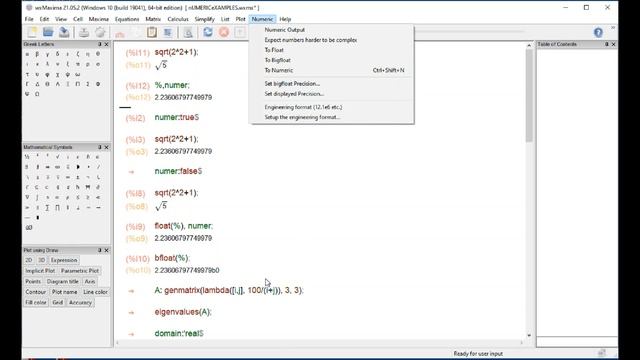Insert the one-half fraction symbol
The height and width of the screenshot is (360, 640).
coord(27,156)
